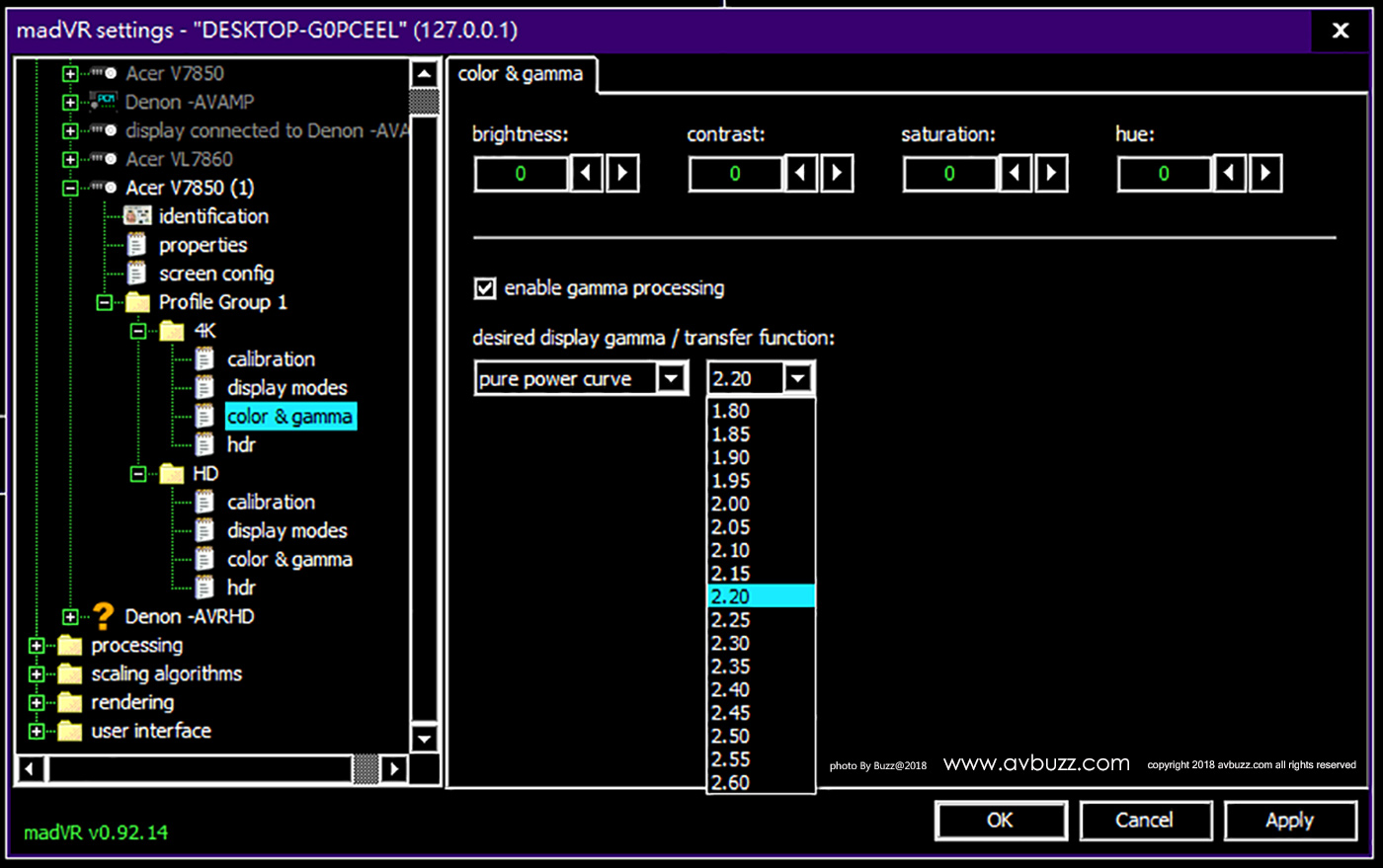Click the OK button
This screenshot has height=868, width=1383.
(1000, 821)
